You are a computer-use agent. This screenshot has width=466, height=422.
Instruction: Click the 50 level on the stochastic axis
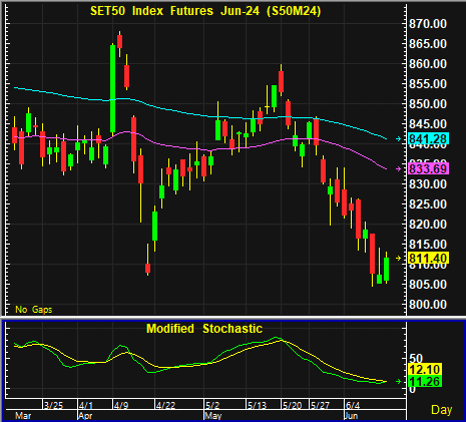[x=416, y=359]
